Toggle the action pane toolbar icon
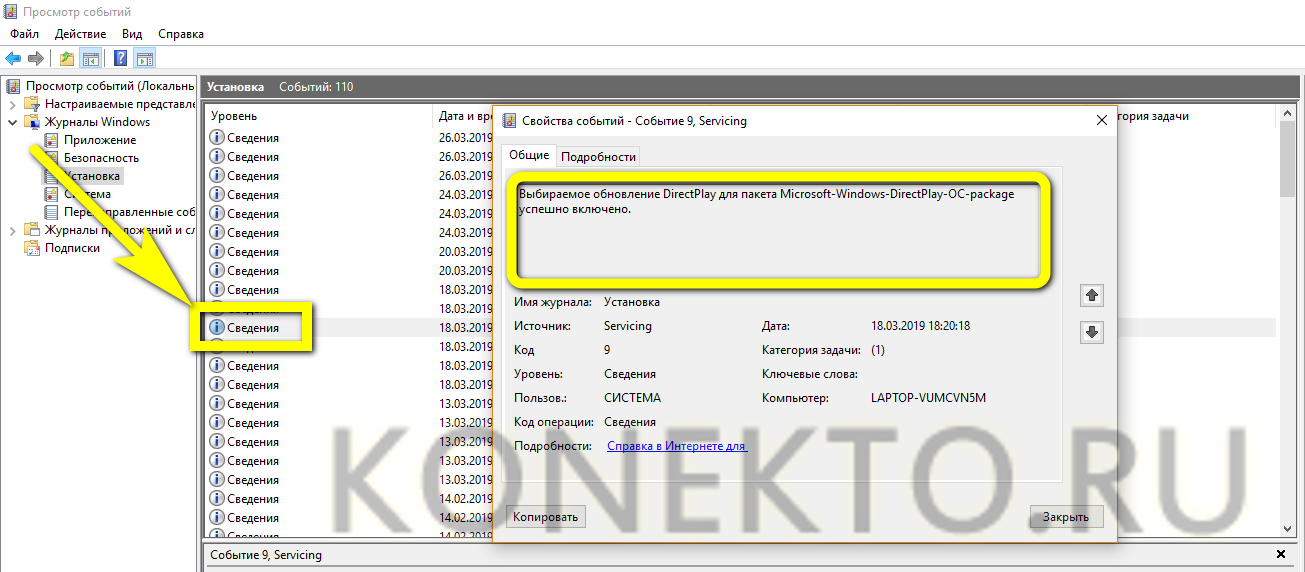1305x572 pixels. pos(144,58)
